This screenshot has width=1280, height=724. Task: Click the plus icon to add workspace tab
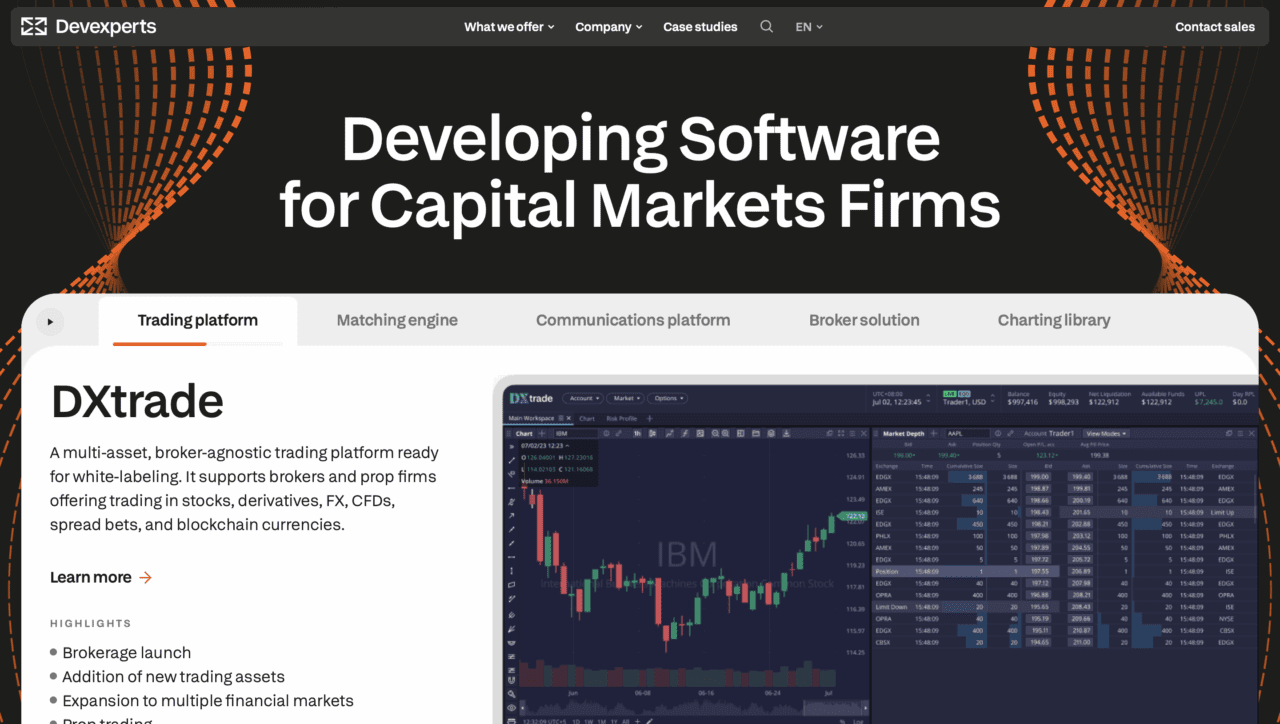(x=649, y=418)
